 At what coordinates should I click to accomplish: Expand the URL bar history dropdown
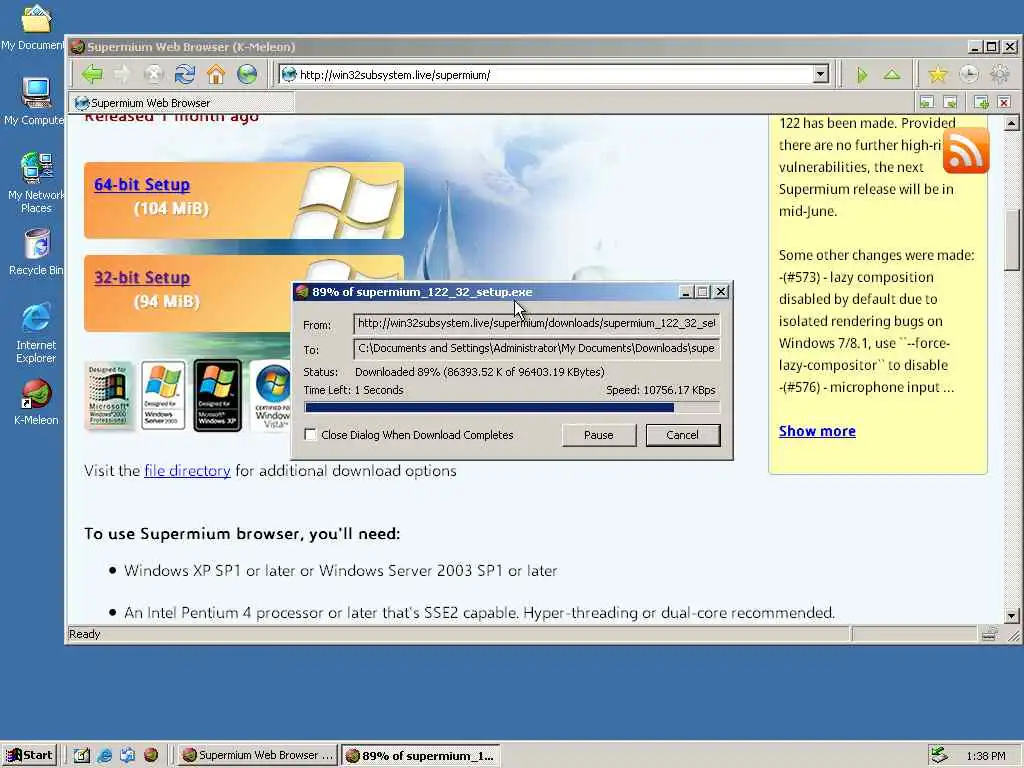[x=821, y=74]
